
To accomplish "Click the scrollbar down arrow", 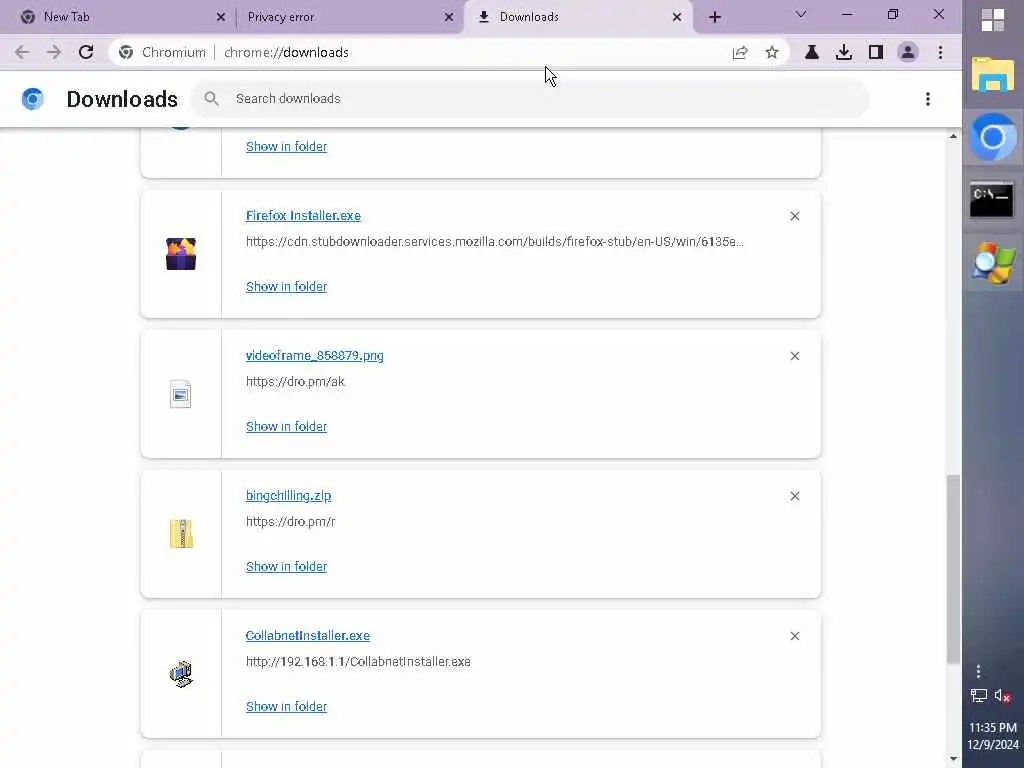I will (x=953, y=759).
